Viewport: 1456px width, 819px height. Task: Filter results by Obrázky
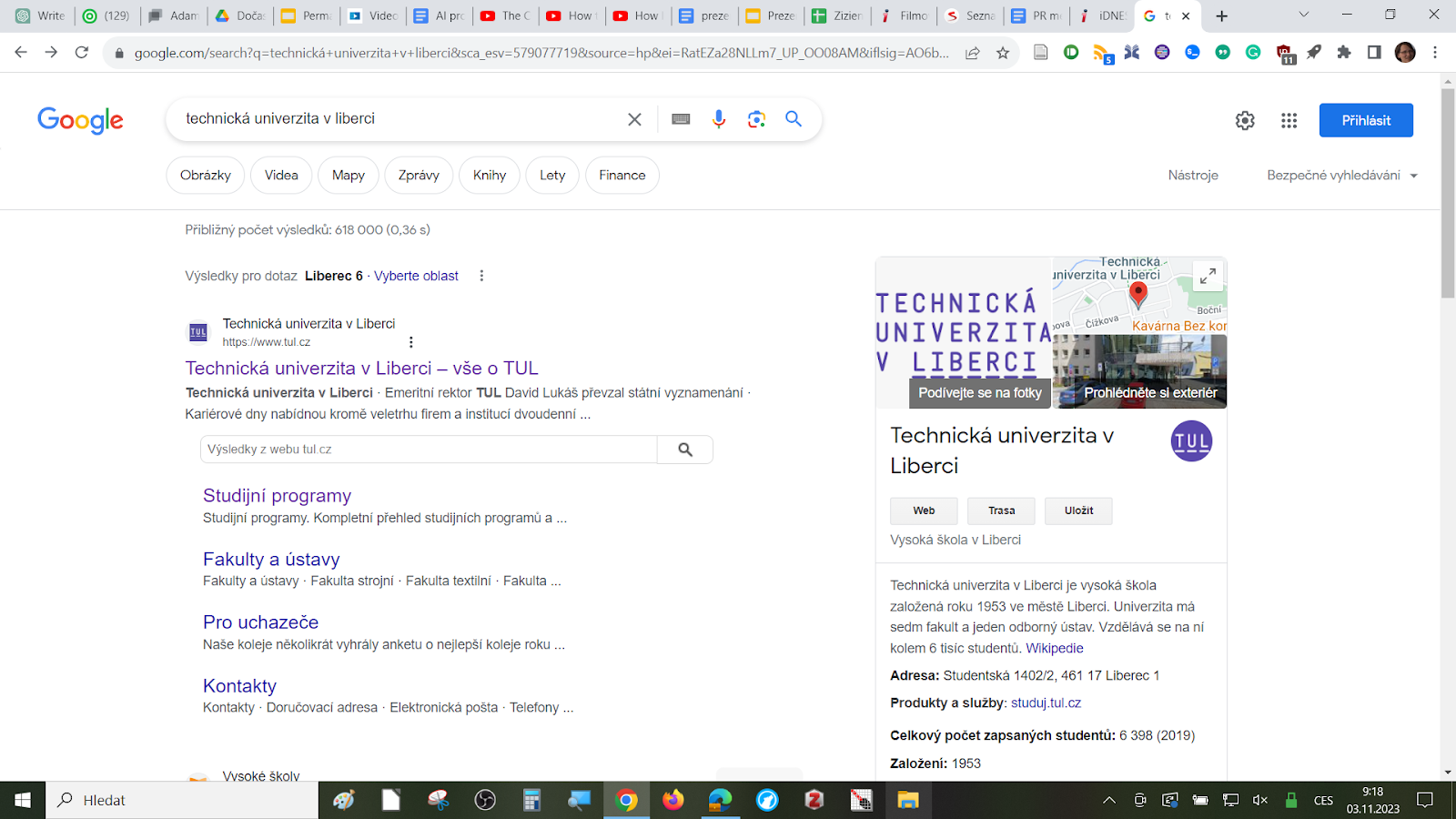coord(206,176)
